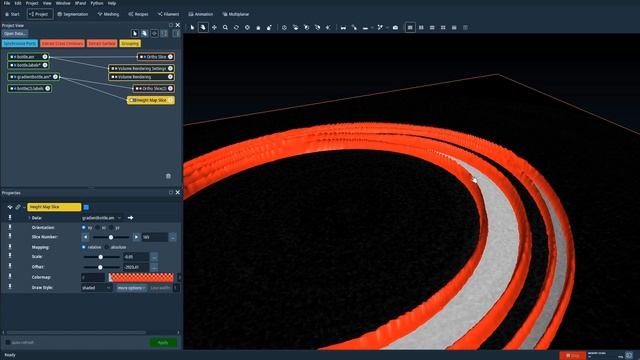This screenshot has height=360, width=640.
Task: Select the Interact arrow tool in viewer toolbar
Action: (192, 27)
